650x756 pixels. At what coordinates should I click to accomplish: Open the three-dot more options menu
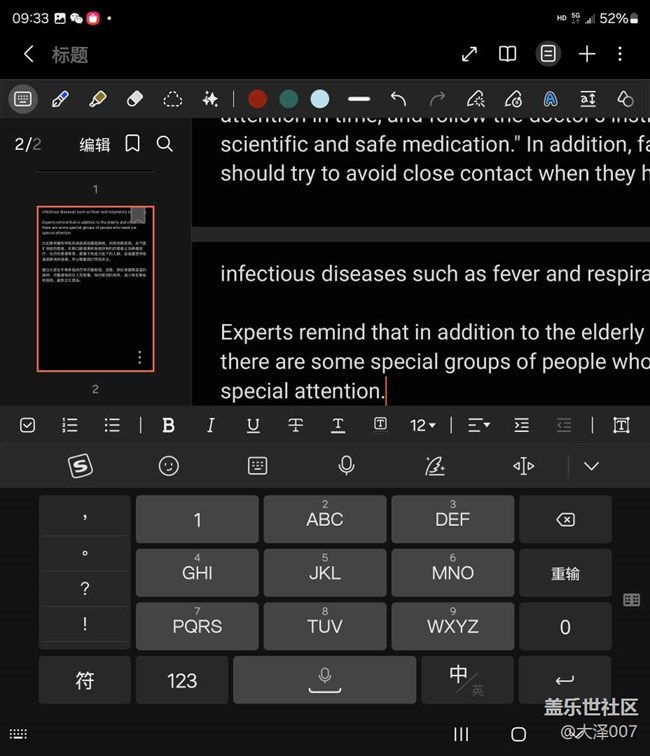pyautogui.click(x=620, y=54)
